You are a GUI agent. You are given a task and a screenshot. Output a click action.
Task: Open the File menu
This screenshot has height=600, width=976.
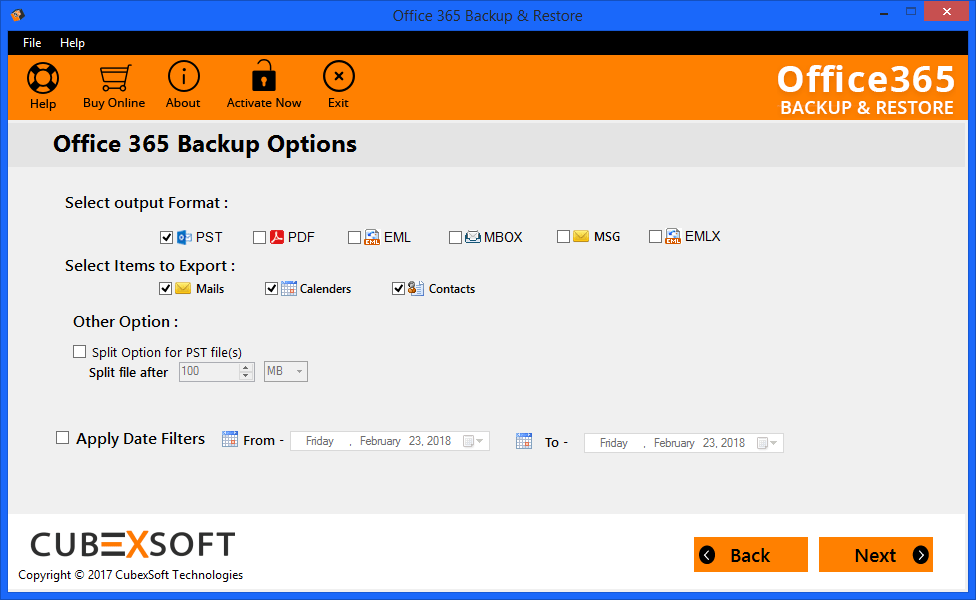click(x=31, y=42)
